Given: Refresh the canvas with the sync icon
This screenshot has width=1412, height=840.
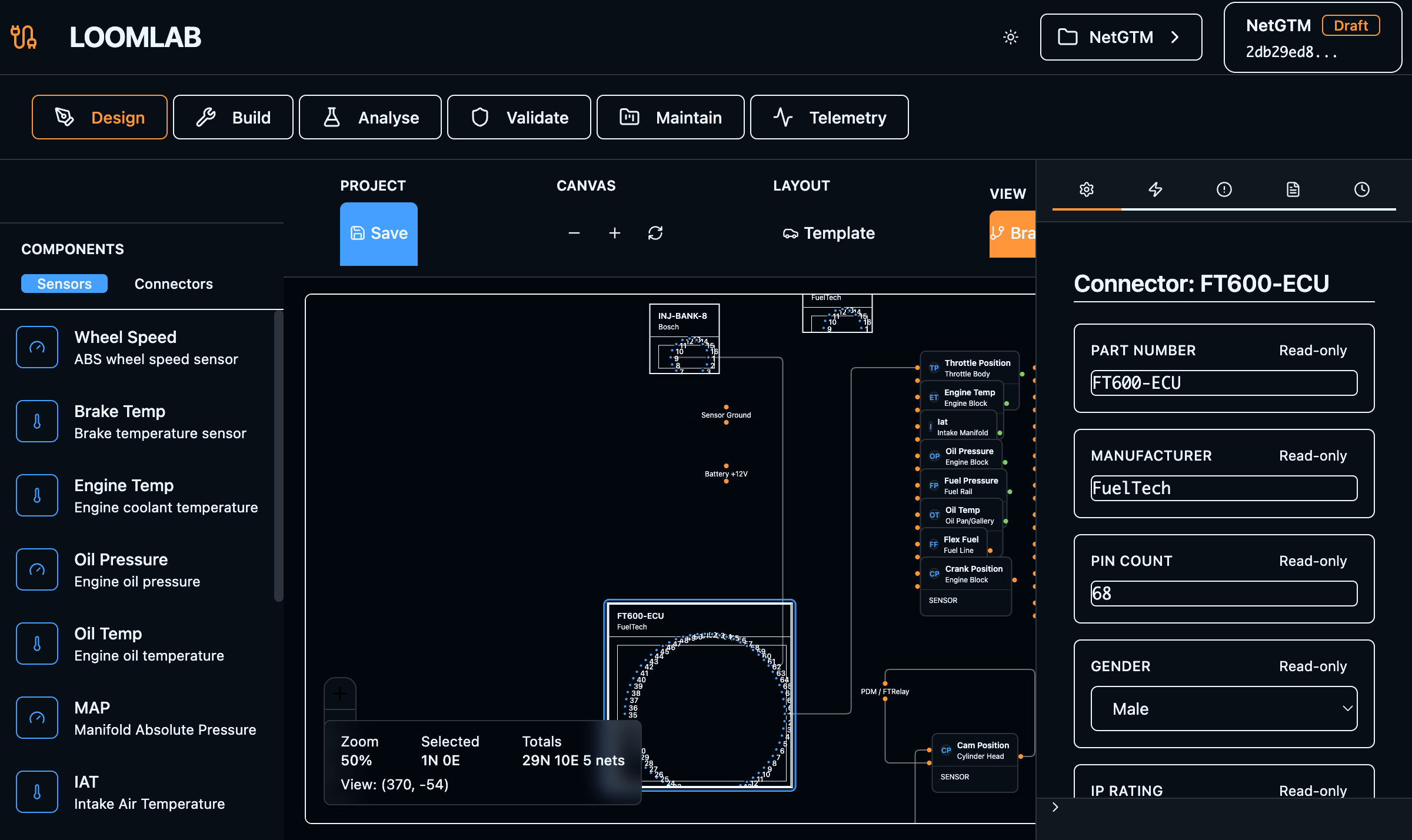Looking at the screenshot, I should click(x=655, y=233).
